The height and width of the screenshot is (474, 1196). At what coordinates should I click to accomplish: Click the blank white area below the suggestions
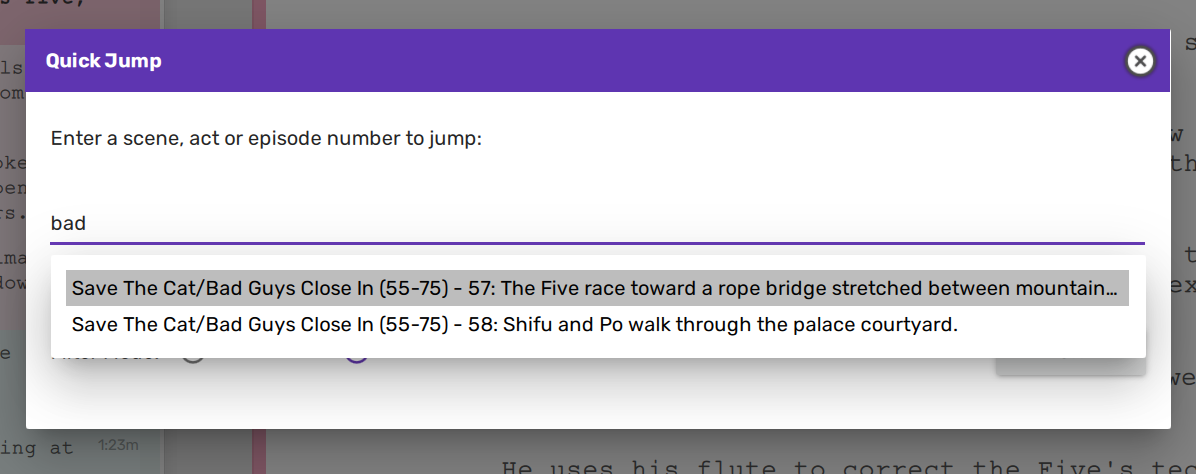point(600,395)
